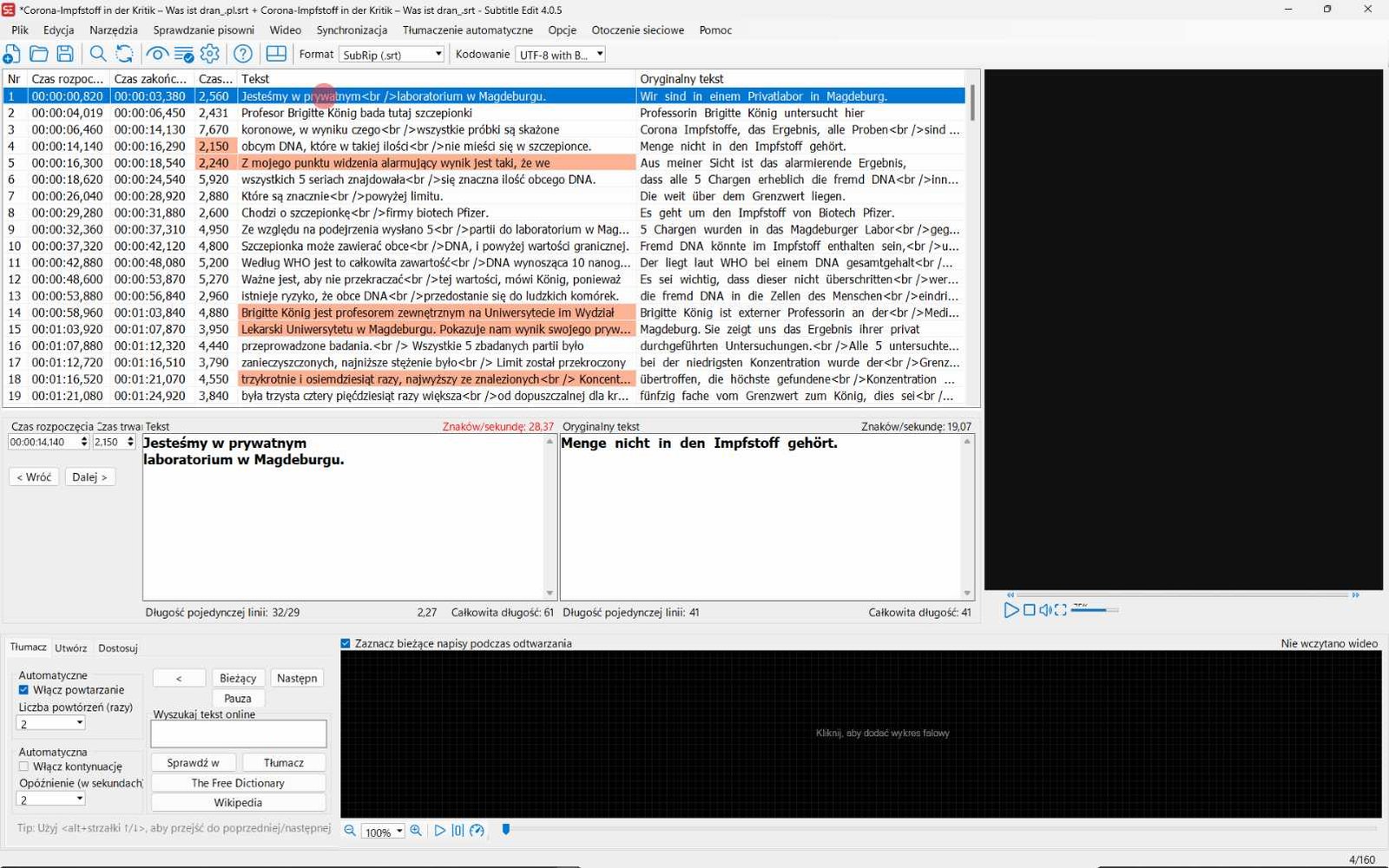Open the waveform zoom 100% dropdown
The width and height of the screenshot is (1389, 868).
tap(383, 832)
